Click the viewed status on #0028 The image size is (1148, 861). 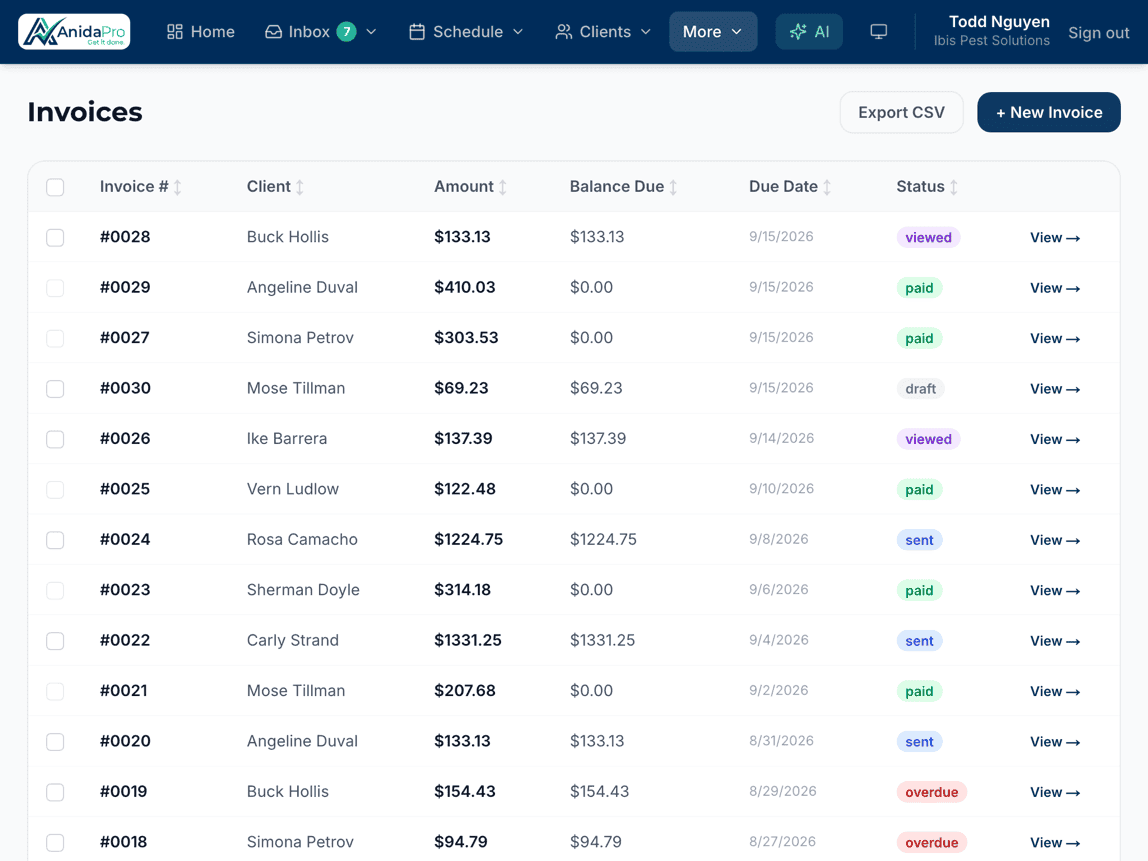coord(928,237)
